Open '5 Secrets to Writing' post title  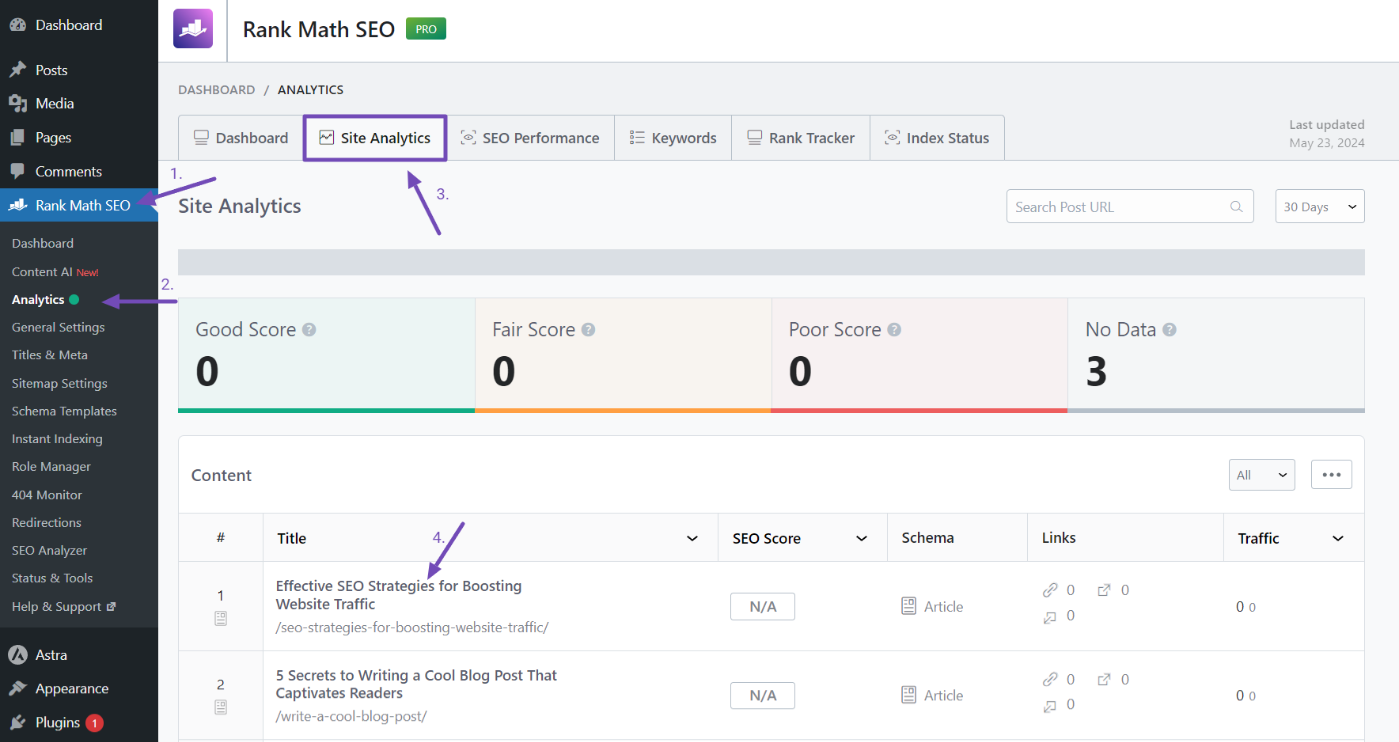pyautogui.click(x=417, y=684)
